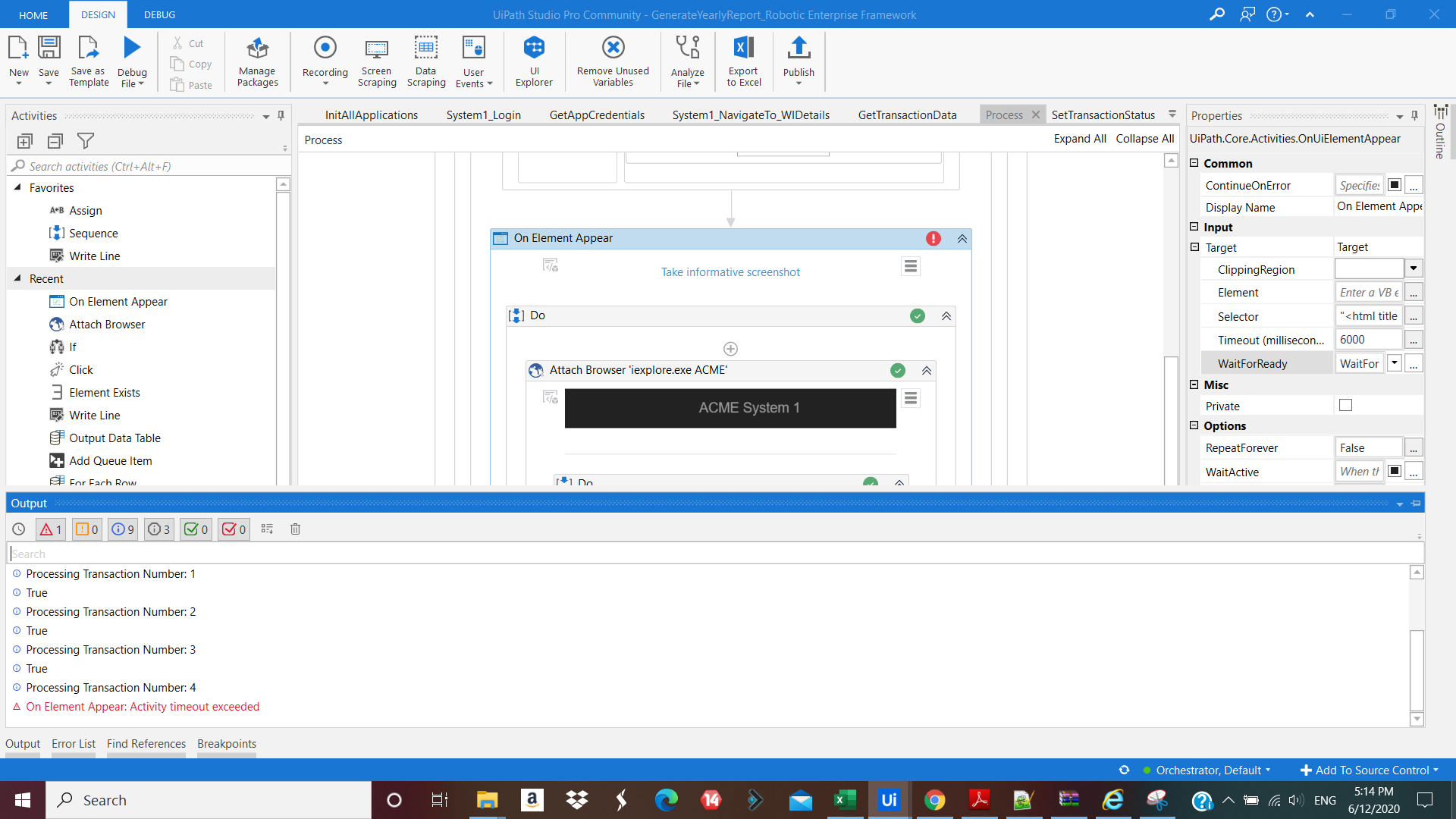The height and width of the screenshot is (819, 1456).
Task: Open the GetTransactionData workflow tab
Action: click(x=907, y=115)
